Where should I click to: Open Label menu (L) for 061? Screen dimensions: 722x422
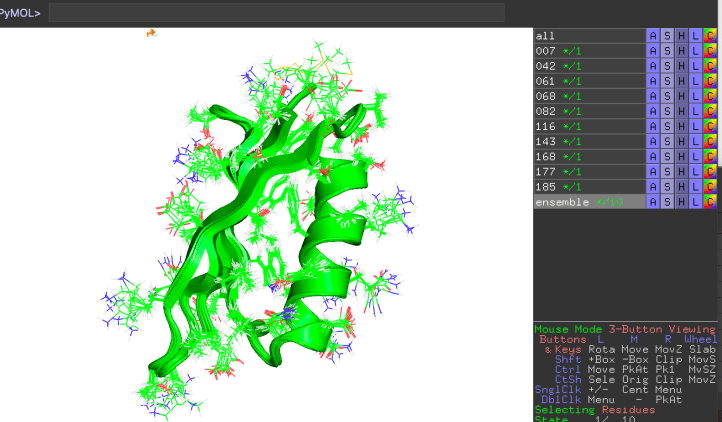[696, 81]
